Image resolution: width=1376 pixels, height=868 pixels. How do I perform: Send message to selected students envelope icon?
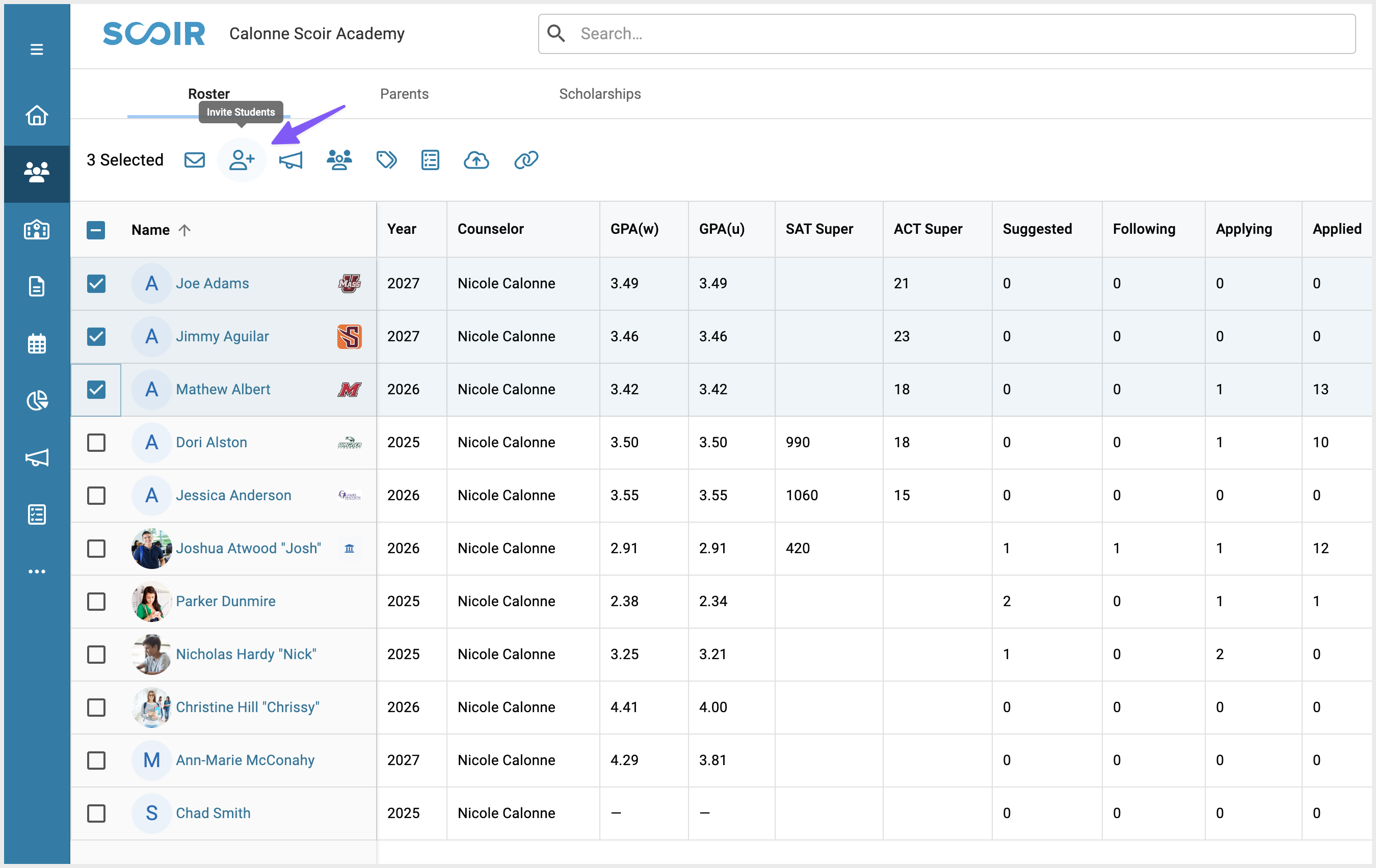194,160
